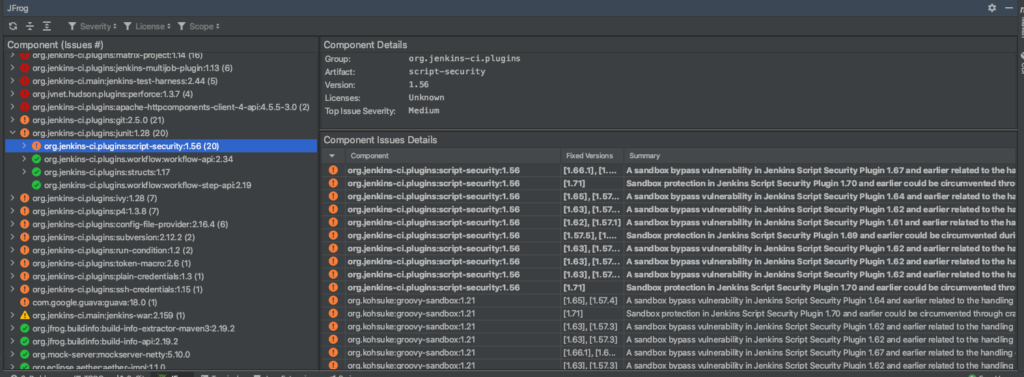Click the Version value 1.56

coord(418,84)
